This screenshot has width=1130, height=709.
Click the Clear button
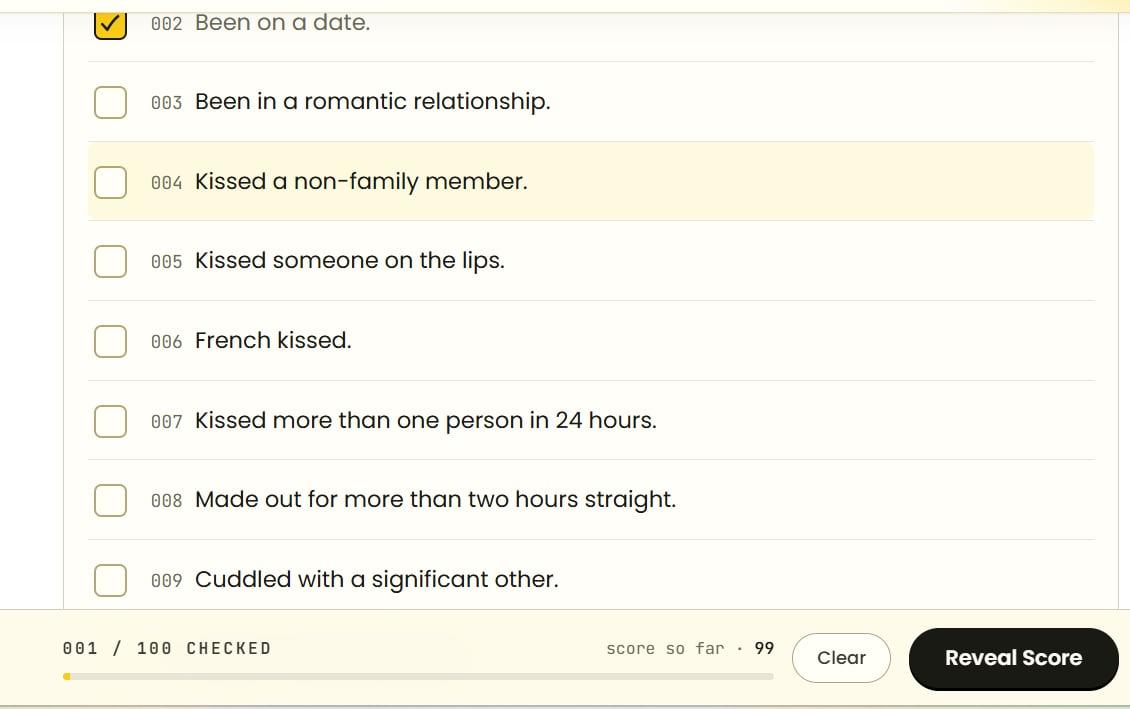click(x=841, y=658)
